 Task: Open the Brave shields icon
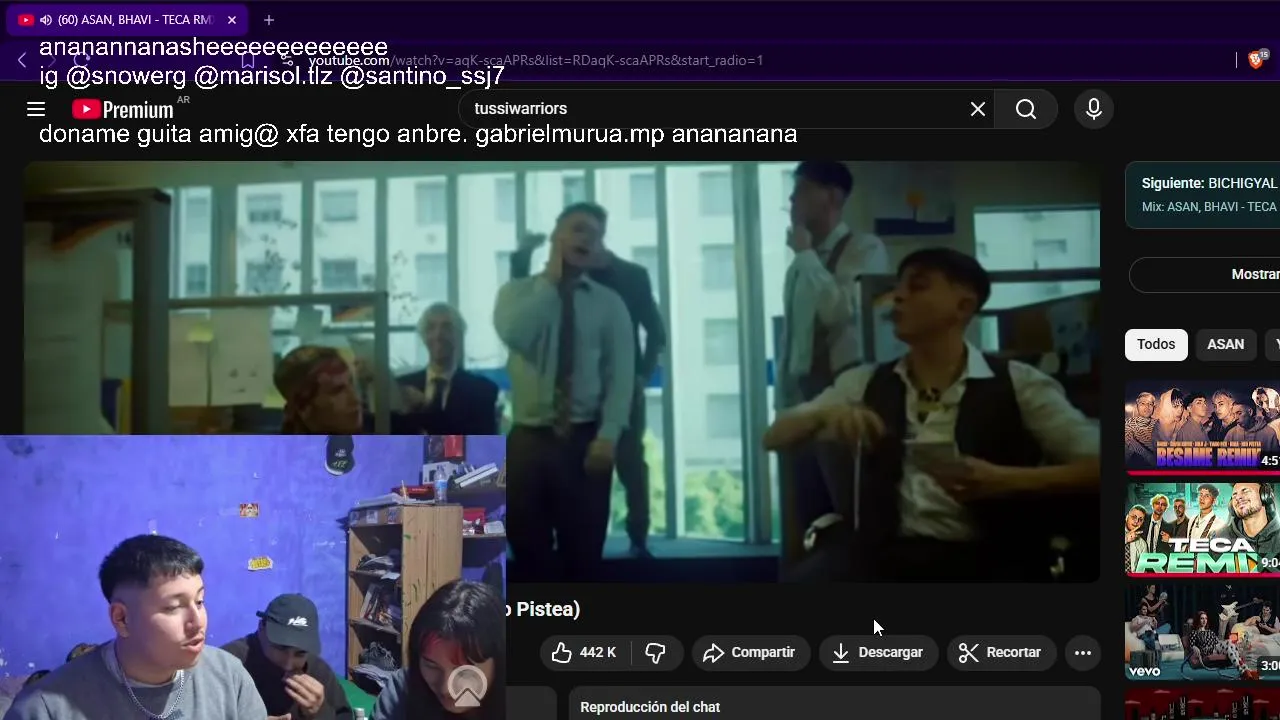(x=1256, y=60)
